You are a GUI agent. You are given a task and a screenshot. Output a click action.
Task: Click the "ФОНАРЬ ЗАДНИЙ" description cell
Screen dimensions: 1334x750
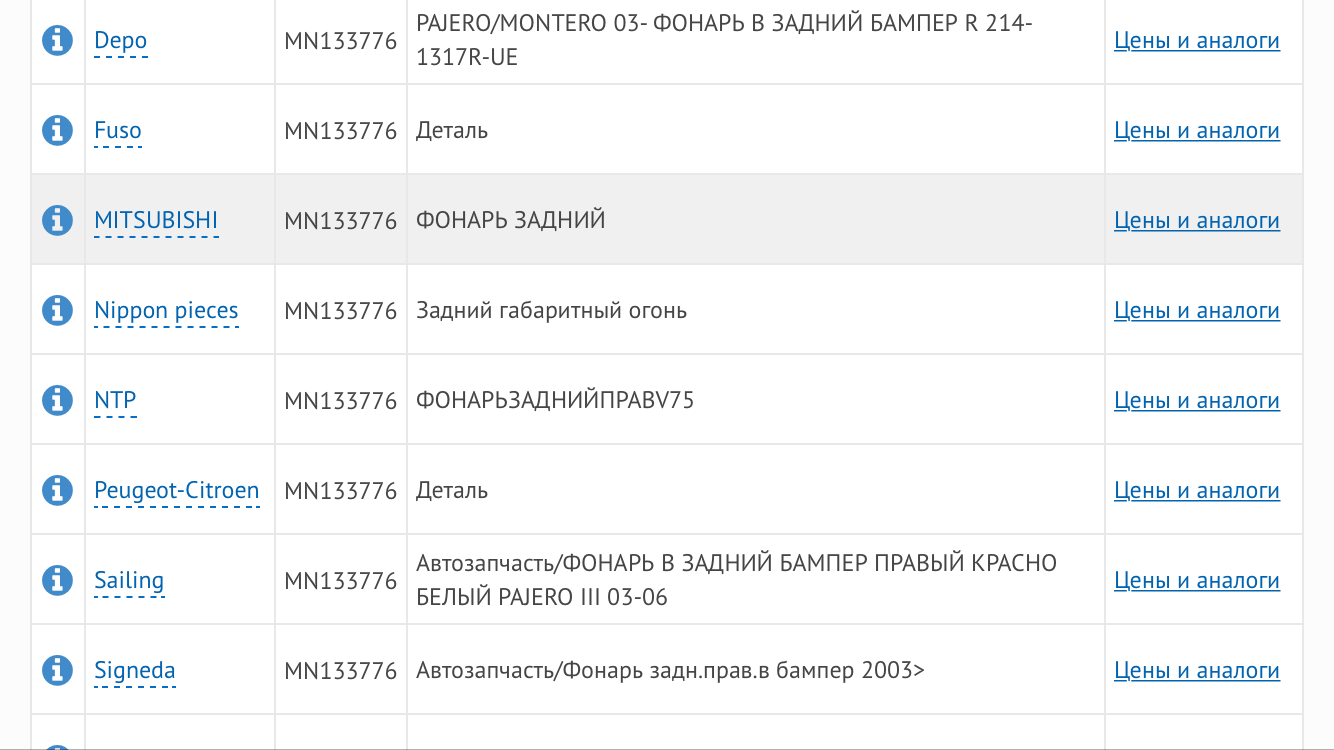point(511,221)
